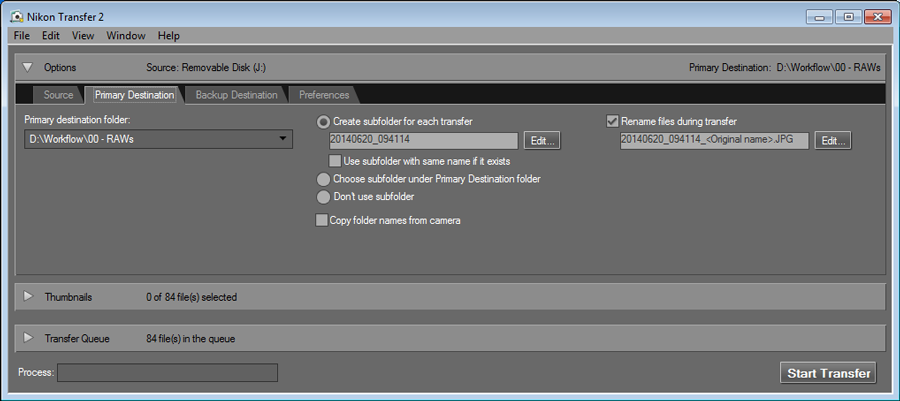Open the Edit menu
The width and height of the screenshot is (900, 401).
click(x=51, y=36)
